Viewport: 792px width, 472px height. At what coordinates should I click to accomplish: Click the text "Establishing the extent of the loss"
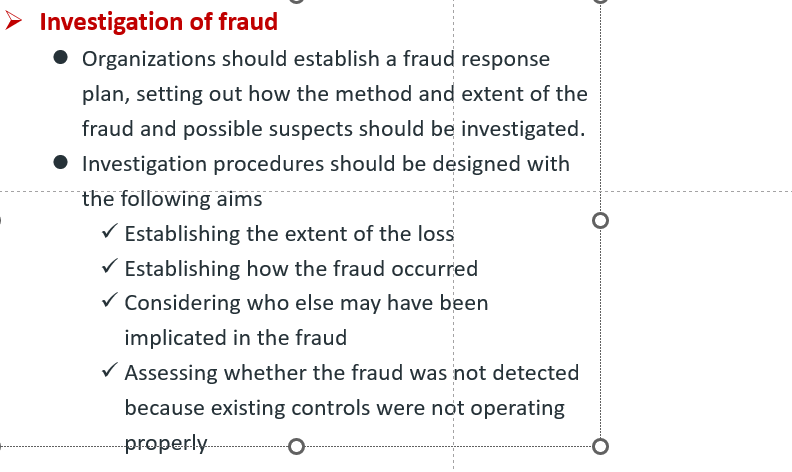pyautogui.click(x=289, y=234)
